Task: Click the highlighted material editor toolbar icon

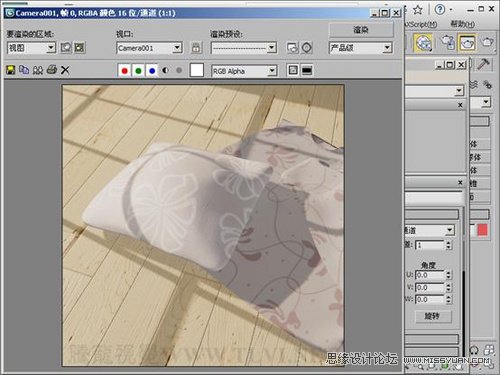Action: [x=423, y=43]
